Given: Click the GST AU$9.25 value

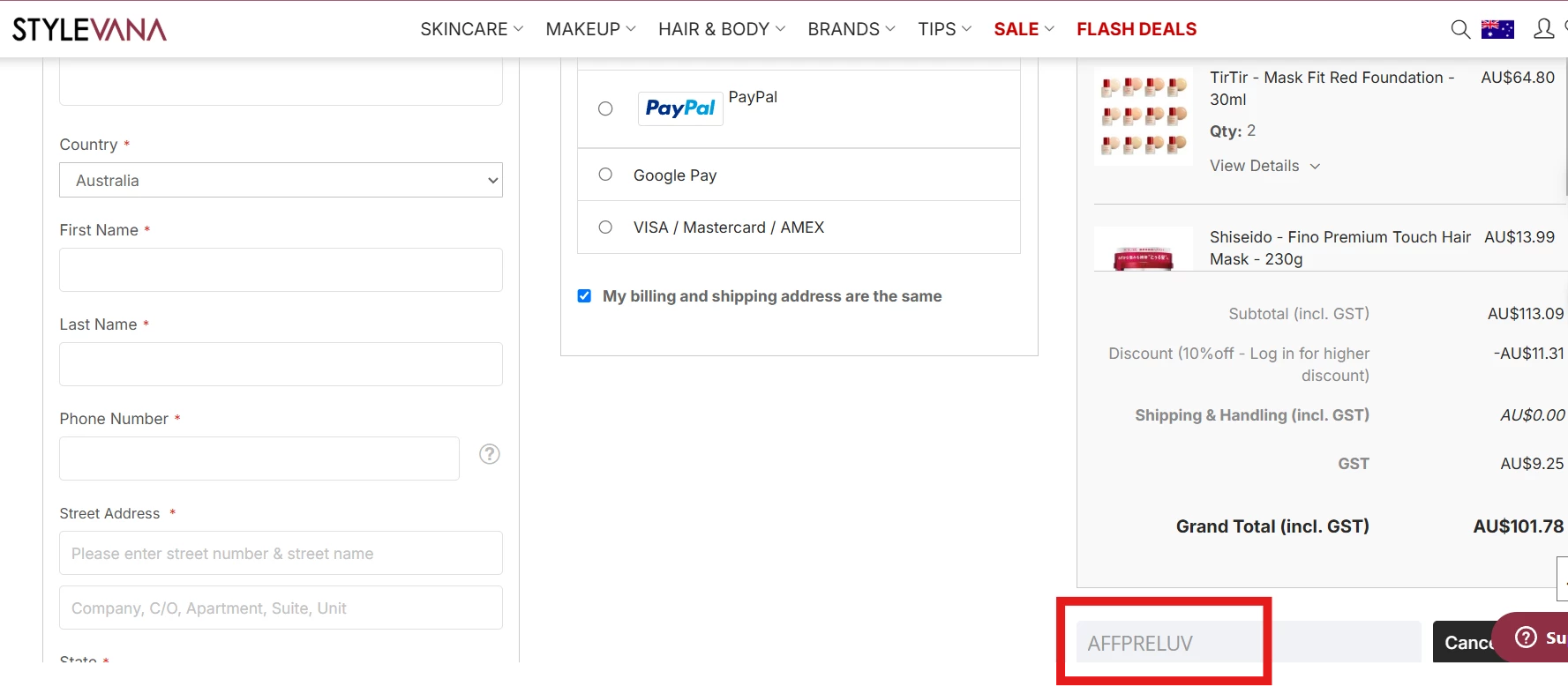Looking at the screenshot, I should 1533,464.
